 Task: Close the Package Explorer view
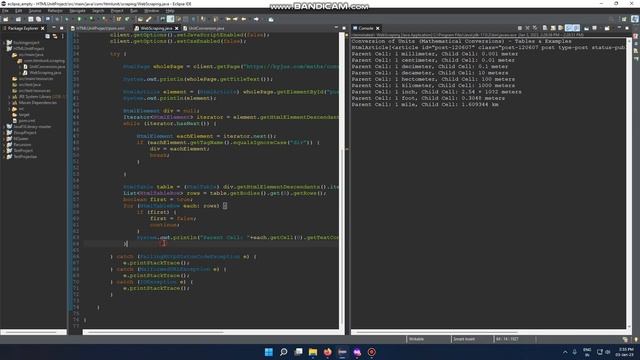42,28
